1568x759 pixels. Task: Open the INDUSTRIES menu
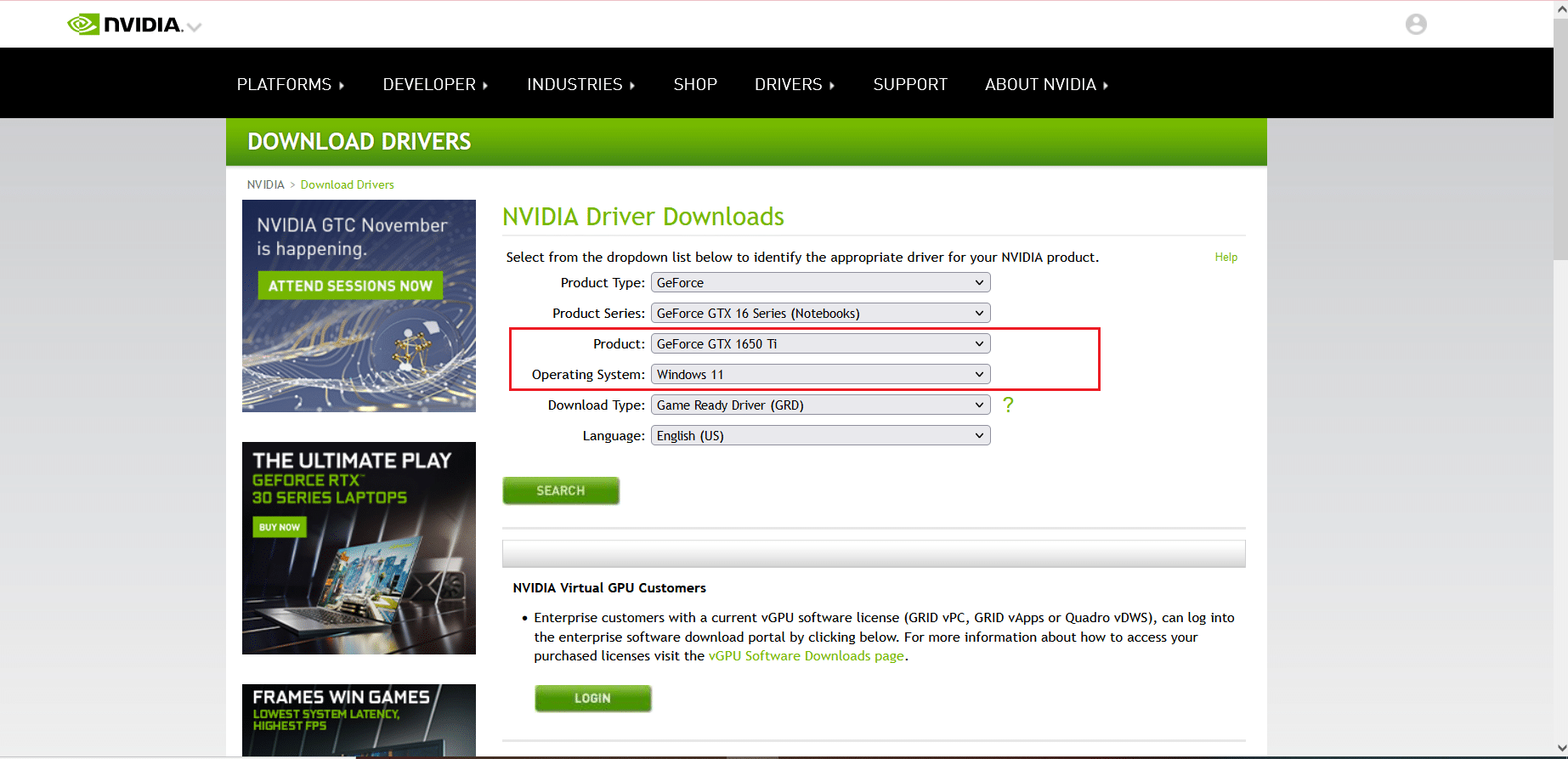click(581, 84)
